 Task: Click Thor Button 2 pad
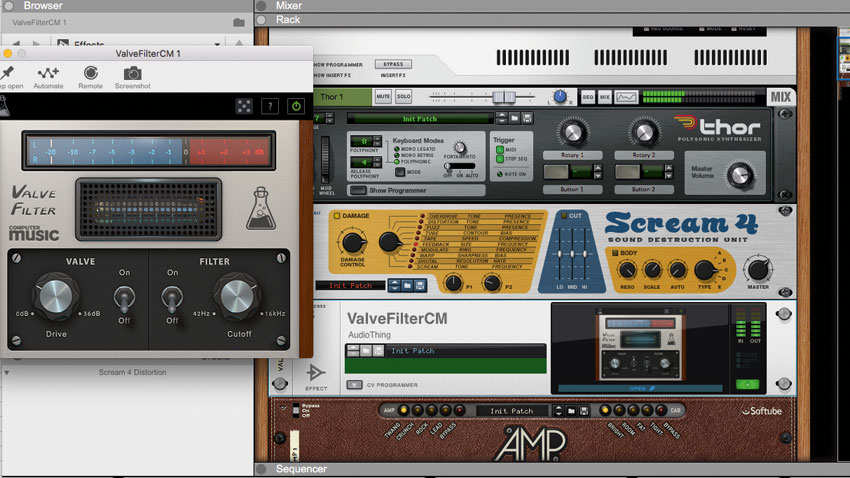(627, 172)
